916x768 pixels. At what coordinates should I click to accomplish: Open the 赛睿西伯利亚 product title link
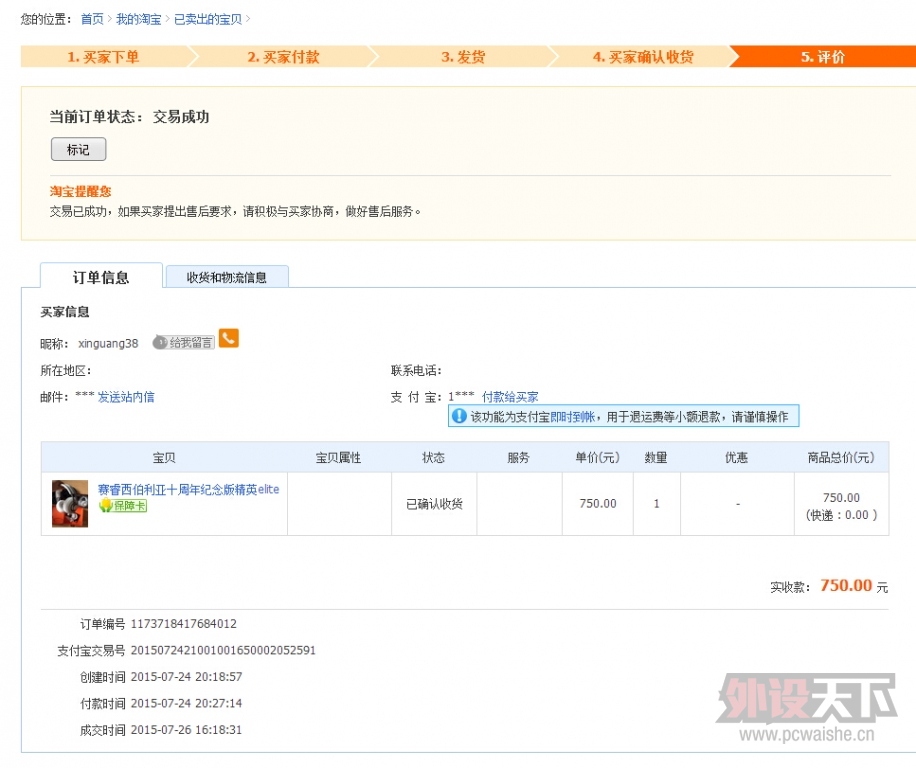pos(188,489)
